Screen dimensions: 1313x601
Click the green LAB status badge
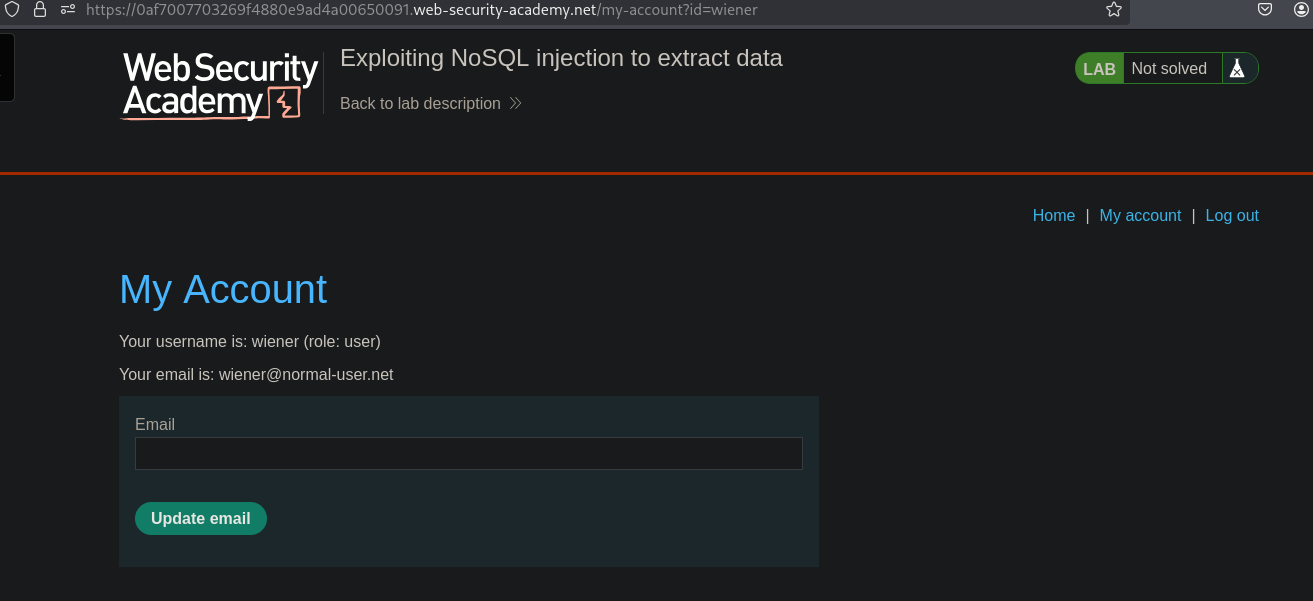point(1099,69)
